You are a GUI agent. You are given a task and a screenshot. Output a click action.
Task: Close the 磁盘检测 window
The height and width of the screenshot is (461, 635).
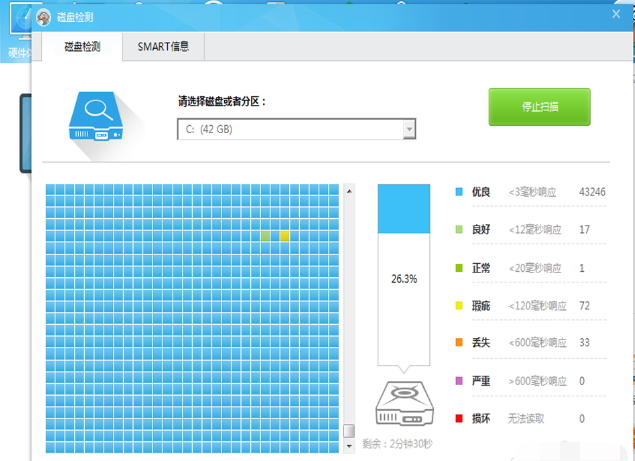pos(615,16)
